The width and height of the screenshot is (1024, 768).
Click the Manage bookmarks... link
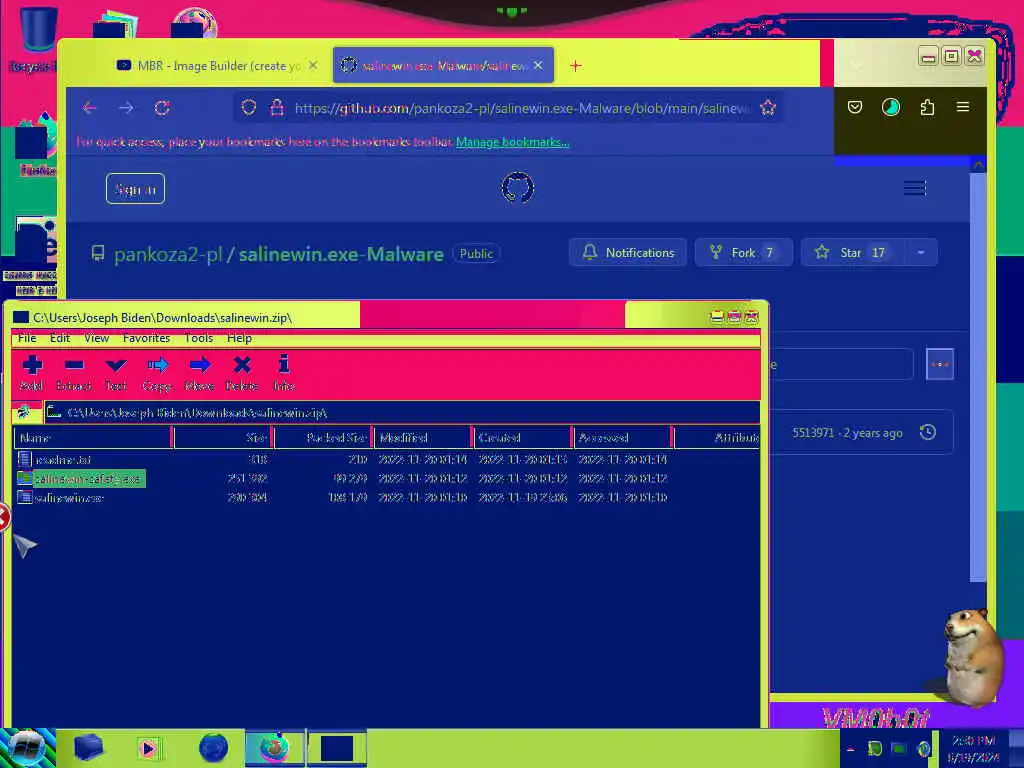pos(513,142)
